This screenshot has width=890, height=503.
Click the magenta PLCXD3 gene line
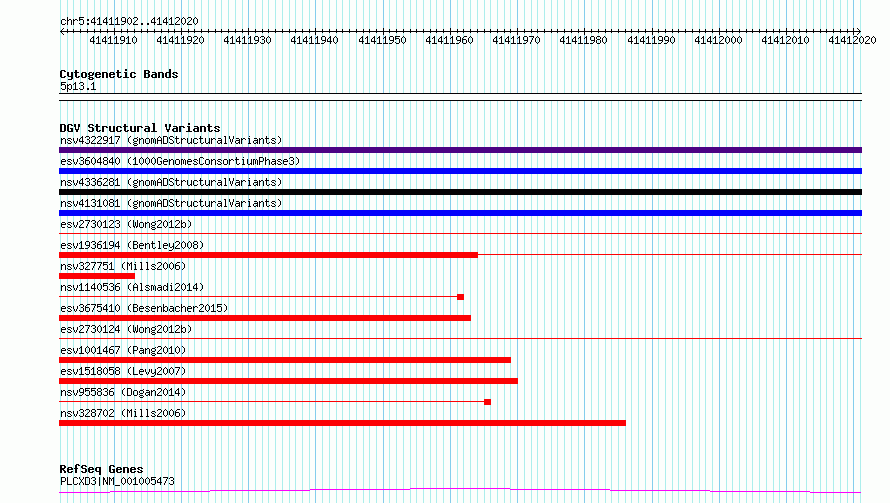(x=460, y=490)
